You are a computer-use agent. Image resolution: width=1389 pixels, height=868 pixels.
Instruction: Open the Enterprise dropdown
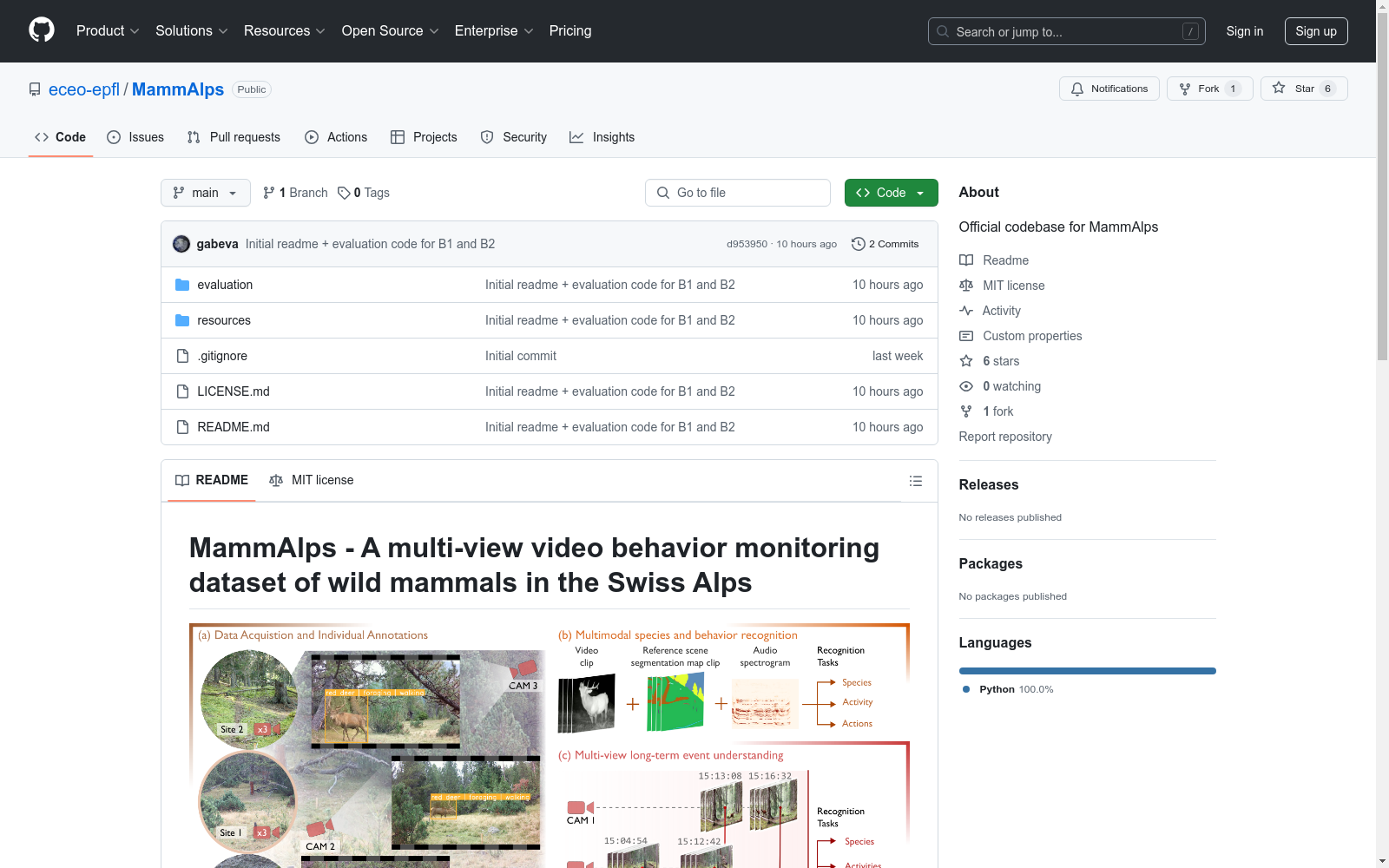pos(493,31)
